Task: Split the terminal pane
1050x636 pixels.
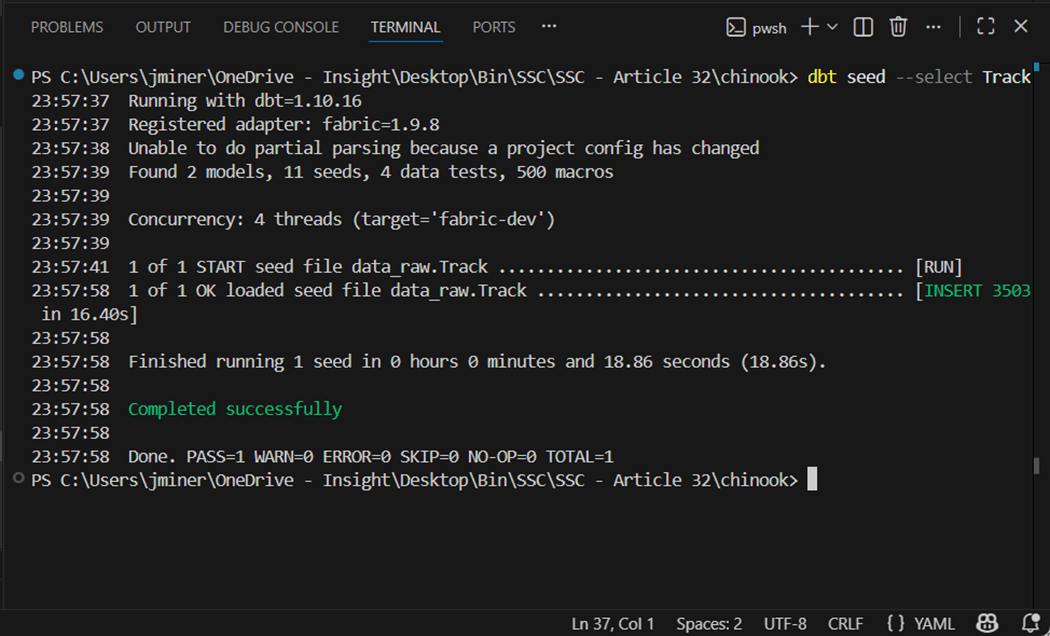Action: coord(863,27)
